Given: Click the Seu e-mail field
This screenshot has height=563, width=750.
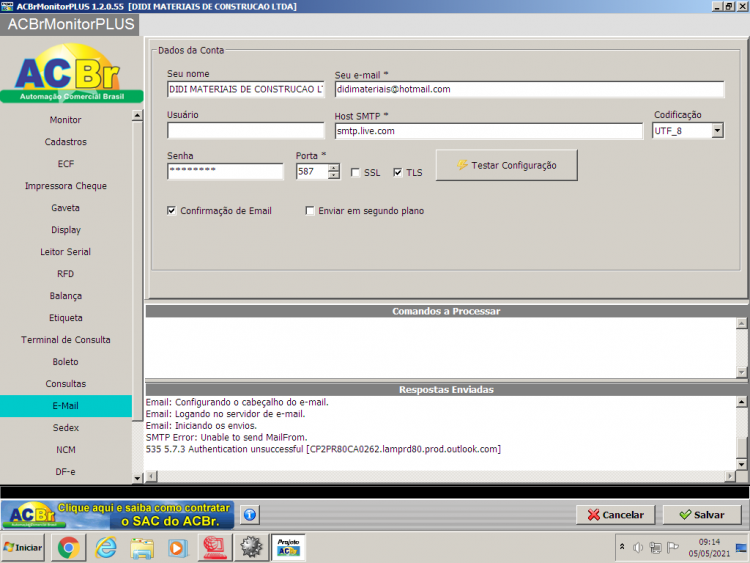Looking at the screenshot, I should point(529,89).
